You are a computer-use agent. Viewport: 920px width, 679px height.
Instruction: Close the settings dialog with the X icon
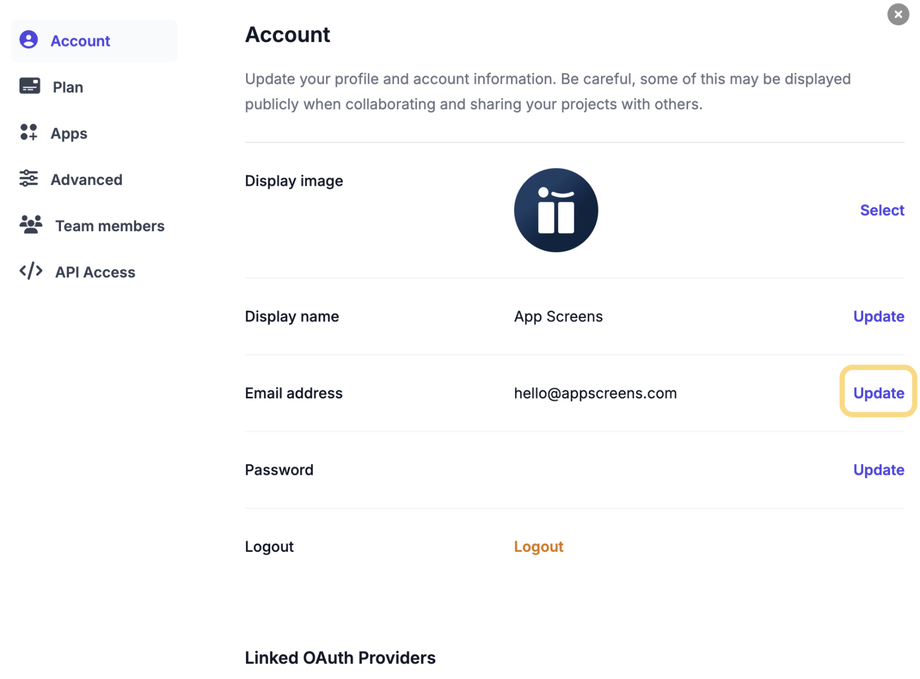pos(897,14)
